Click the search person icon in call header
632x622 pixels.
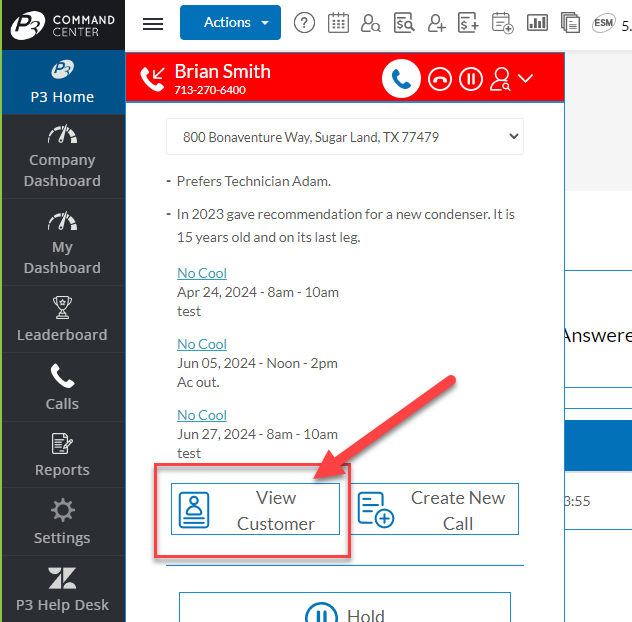(500, 79)
